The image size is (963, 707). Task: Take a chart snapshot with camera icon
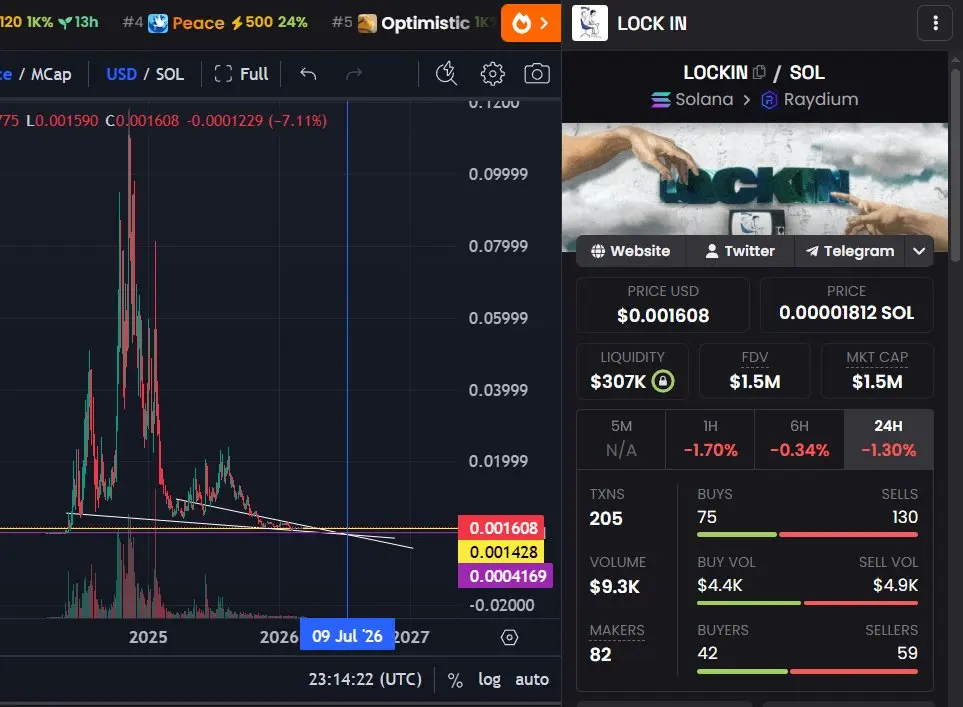537,74
